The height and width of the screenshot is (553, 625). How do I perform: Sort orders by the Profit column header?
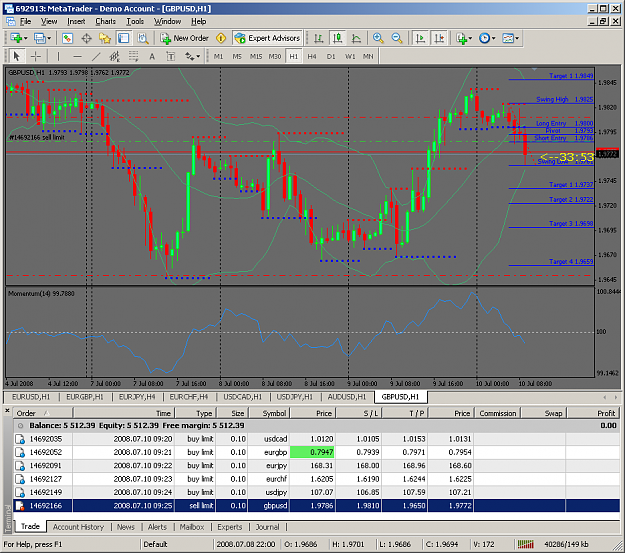click(594, 413)
